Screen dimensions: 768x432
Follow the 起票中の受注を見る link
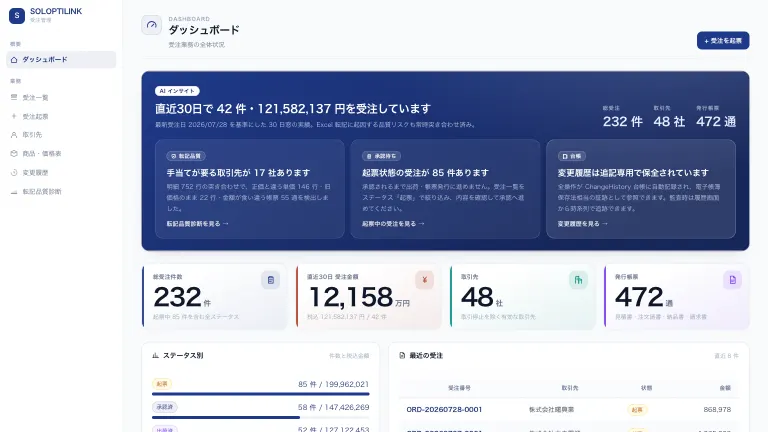click(x=393, y=223)
